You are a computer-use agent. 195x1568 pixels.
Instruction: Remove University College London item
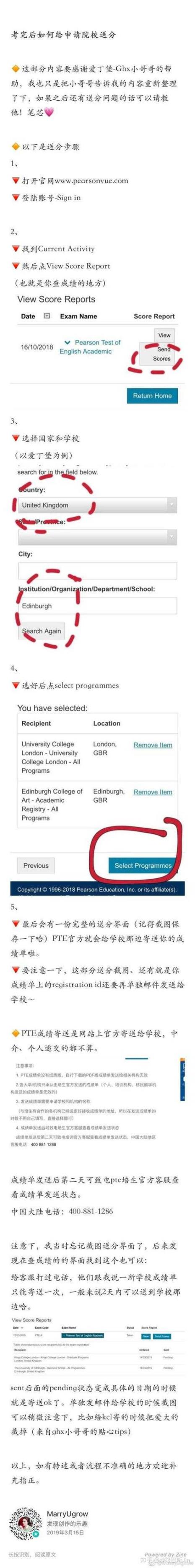click(153, 745)
